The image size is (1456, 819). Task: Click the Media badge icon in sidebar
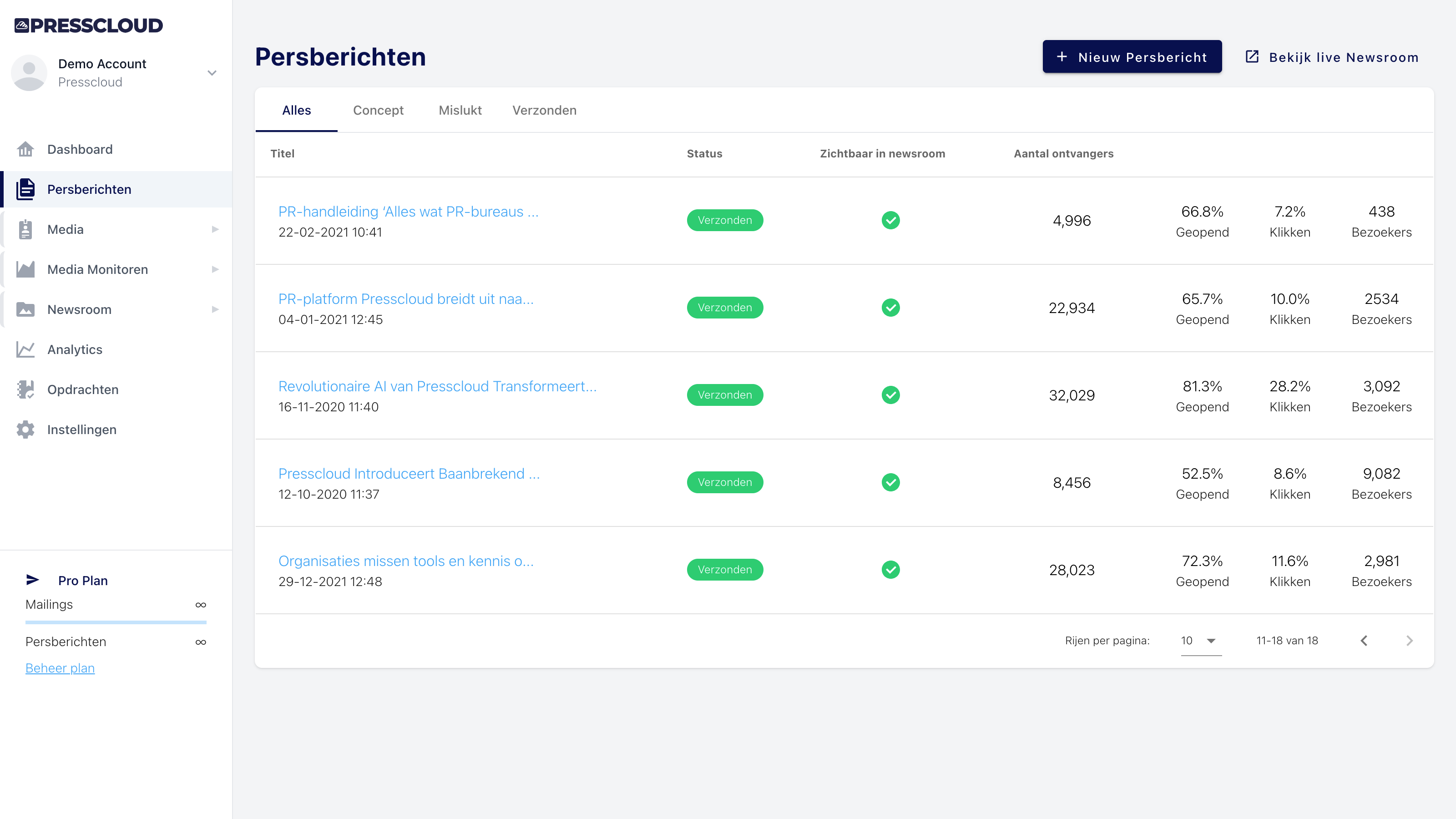25,229
